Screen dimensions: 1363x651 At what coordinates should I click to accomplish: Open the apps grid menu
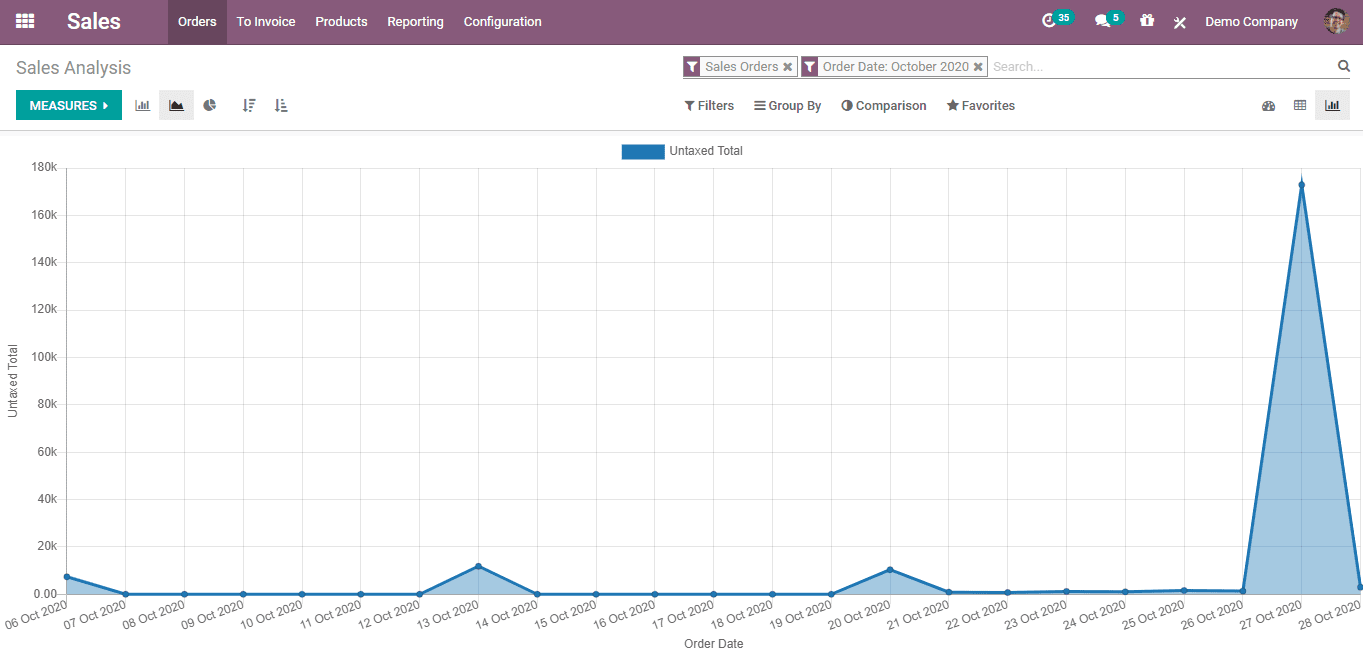coord(25,21)
